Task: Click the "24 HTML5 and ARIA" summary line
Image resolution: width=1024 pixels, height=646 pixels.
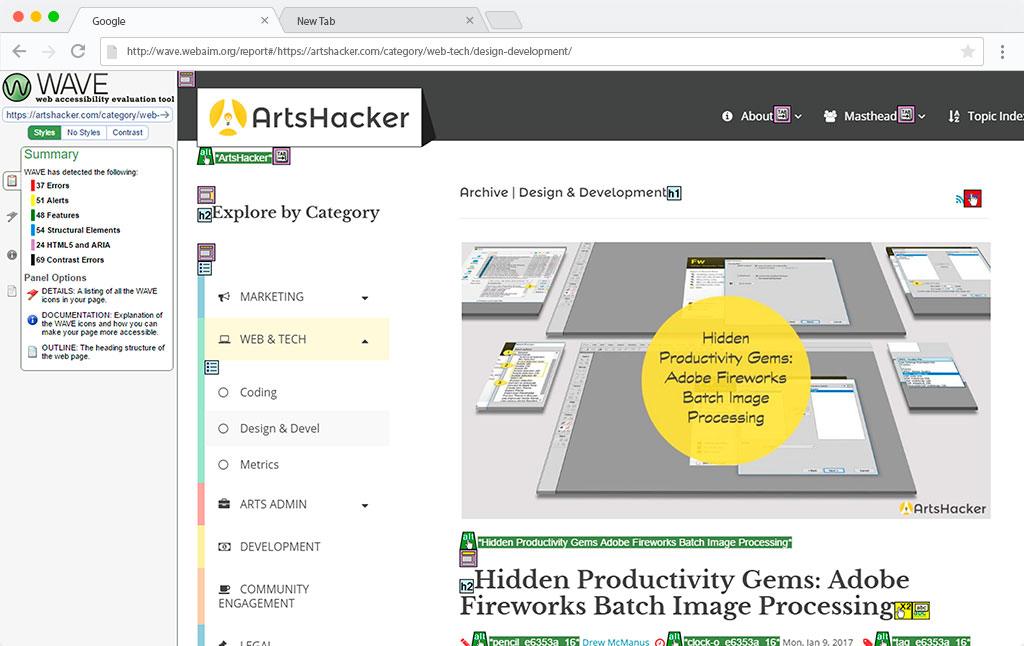Action: click(73, 245)
